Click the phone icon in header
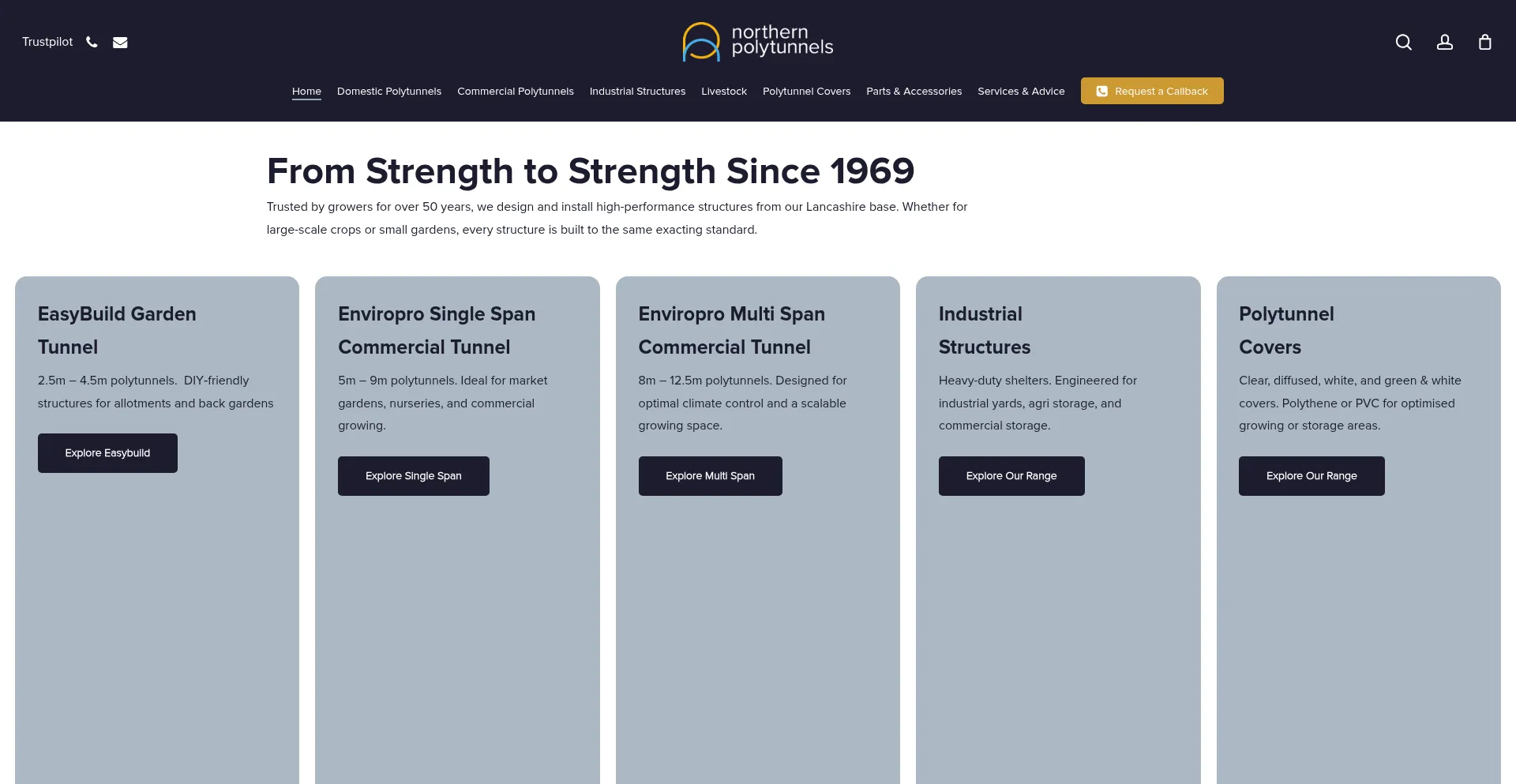Screen dimensions: 1516x784 click(92, 42)
